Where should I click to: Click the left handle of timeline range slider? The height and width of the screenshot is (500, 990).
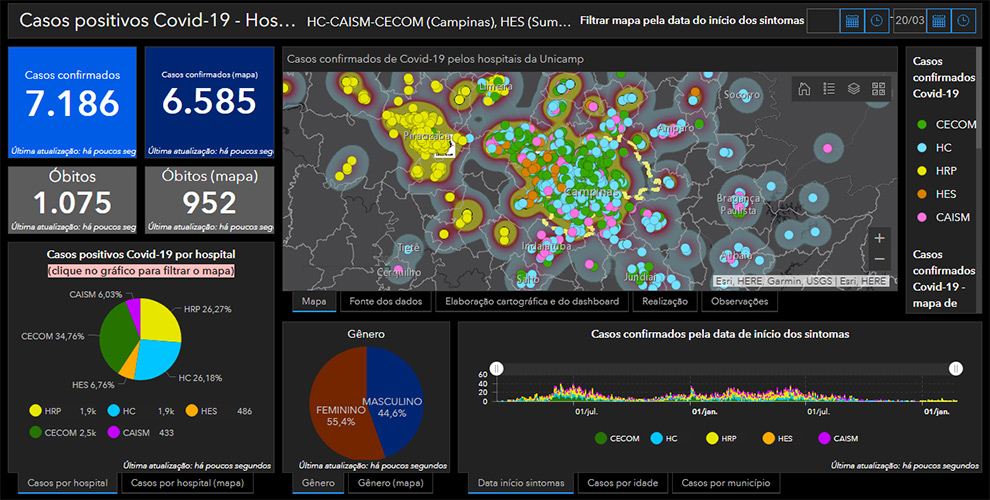tap(497, 369)
